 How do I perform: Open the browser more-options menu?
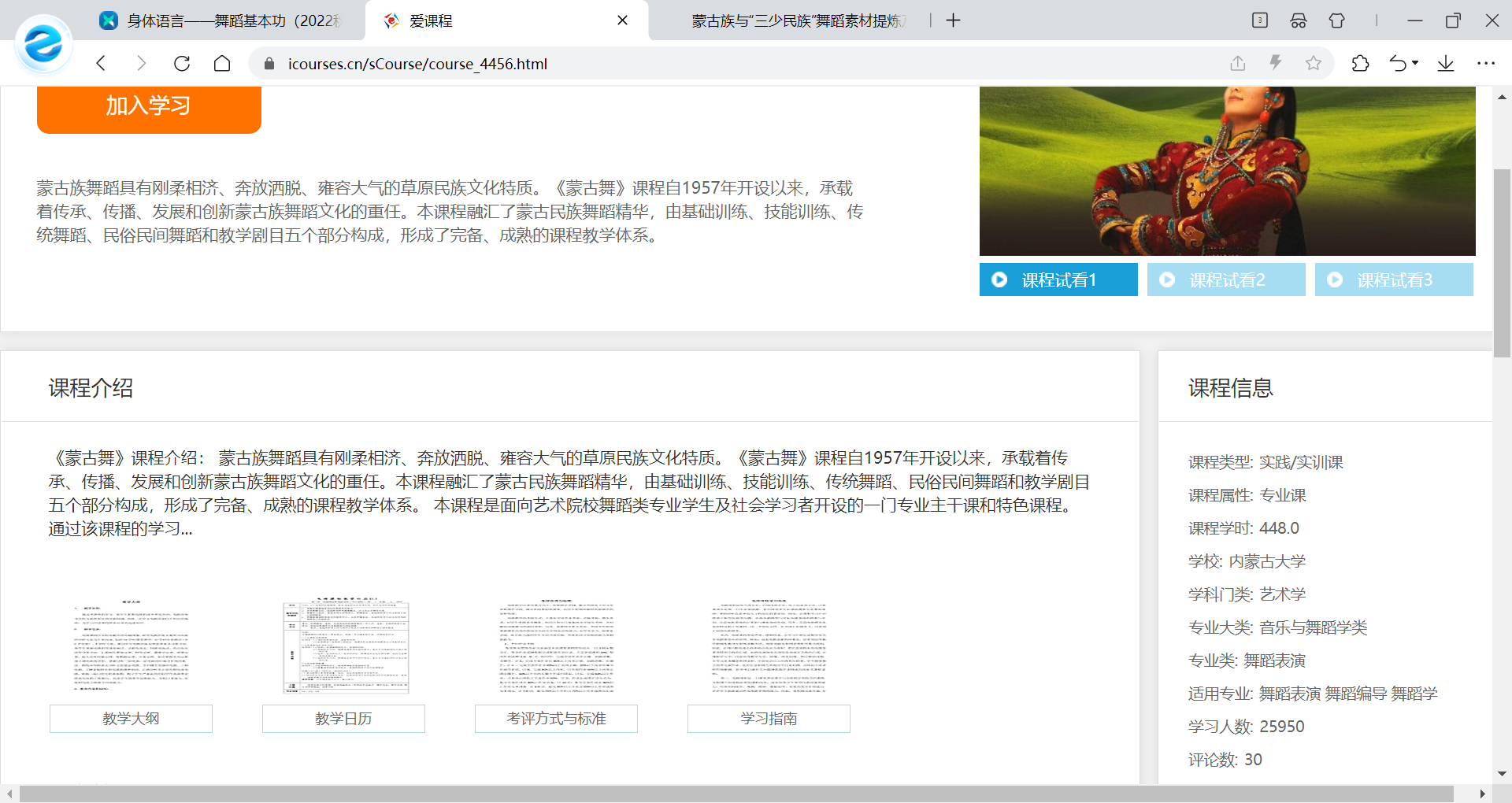[1487, 63]
